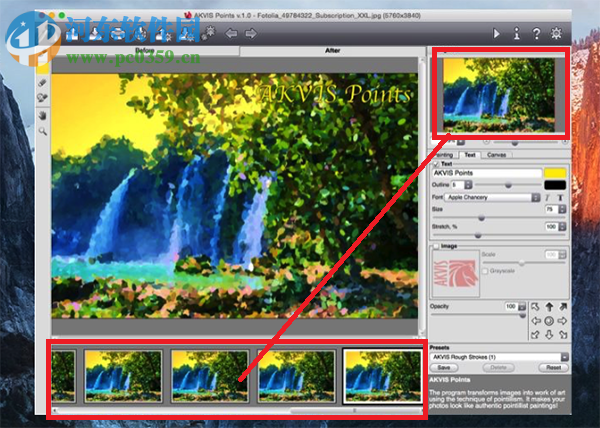This screenshot has height=428, width=600.
Task: Click the Reset button
Action: 553,368
